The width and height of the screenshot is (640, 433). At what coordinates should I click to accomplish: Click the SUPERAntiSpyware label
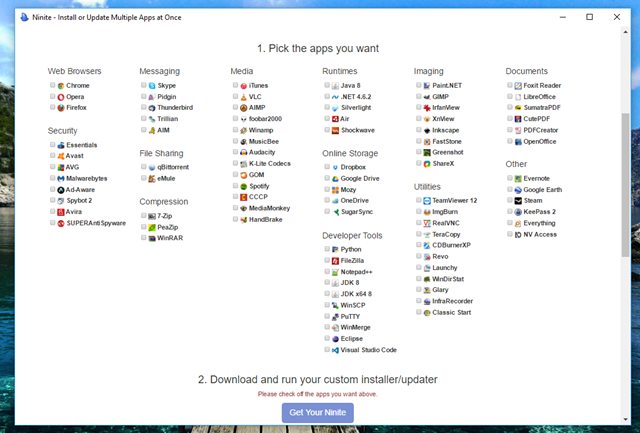[96, 223]
